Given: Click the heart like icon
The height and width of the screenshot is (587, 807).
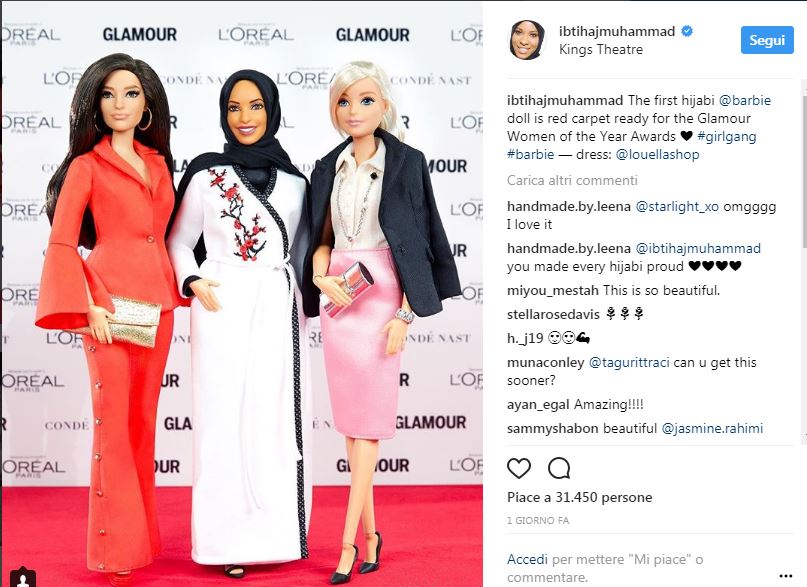Looking at the screenshot, I should click(519, 468).
